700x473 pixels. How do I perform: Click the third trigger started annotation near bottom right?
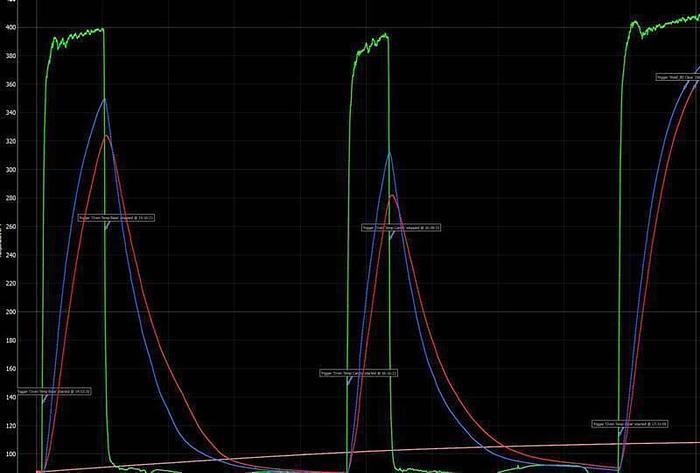(x=629, y=423)
